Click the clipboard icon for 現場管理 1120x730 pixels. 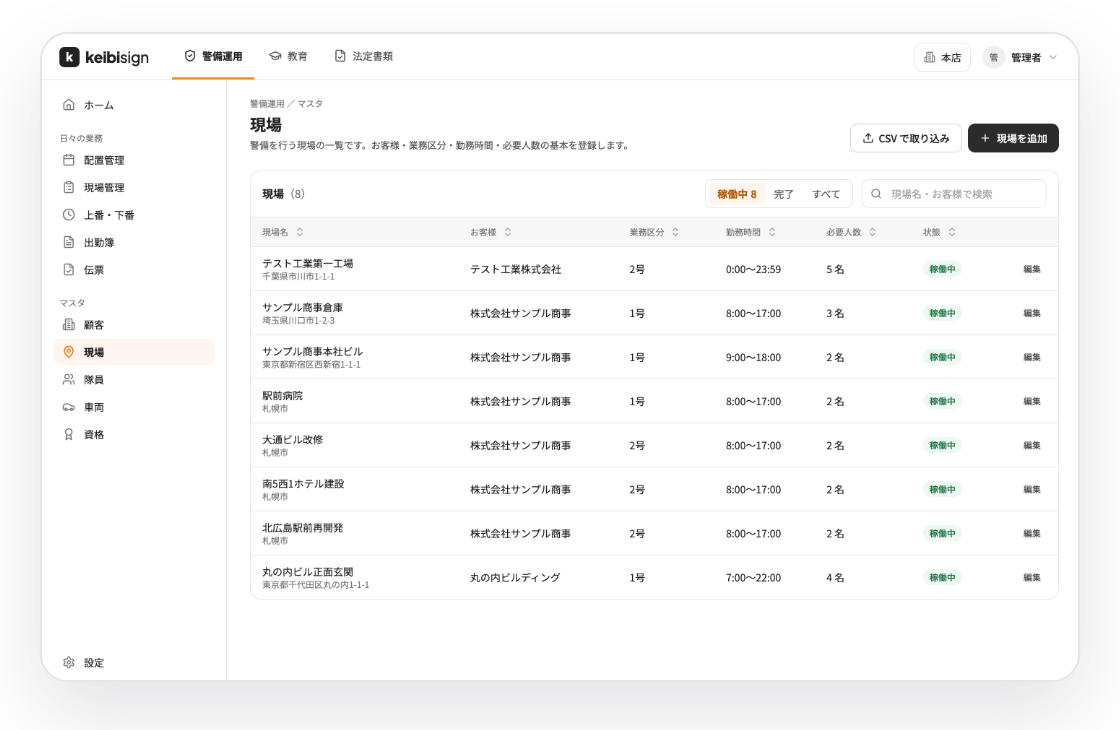pos(69,187)
